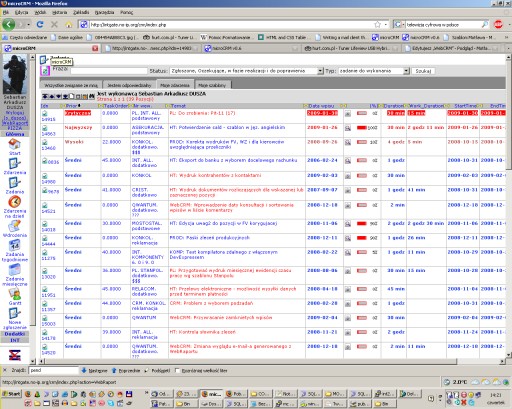Open the Edycja menu

(x=21, y=12)
